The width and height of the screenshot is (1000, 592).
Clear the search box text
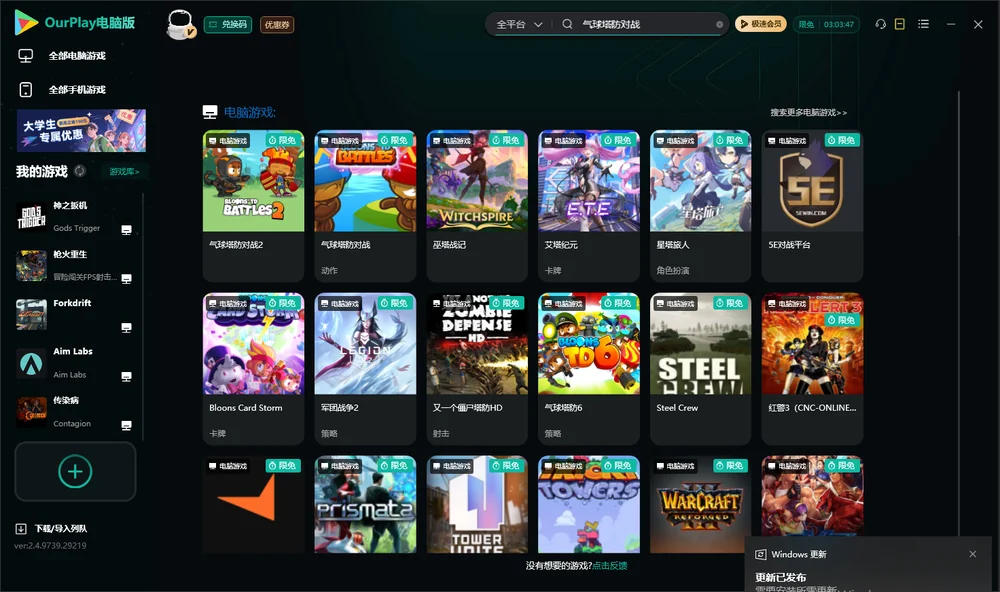pyautogui.click(x=719, y=25)
